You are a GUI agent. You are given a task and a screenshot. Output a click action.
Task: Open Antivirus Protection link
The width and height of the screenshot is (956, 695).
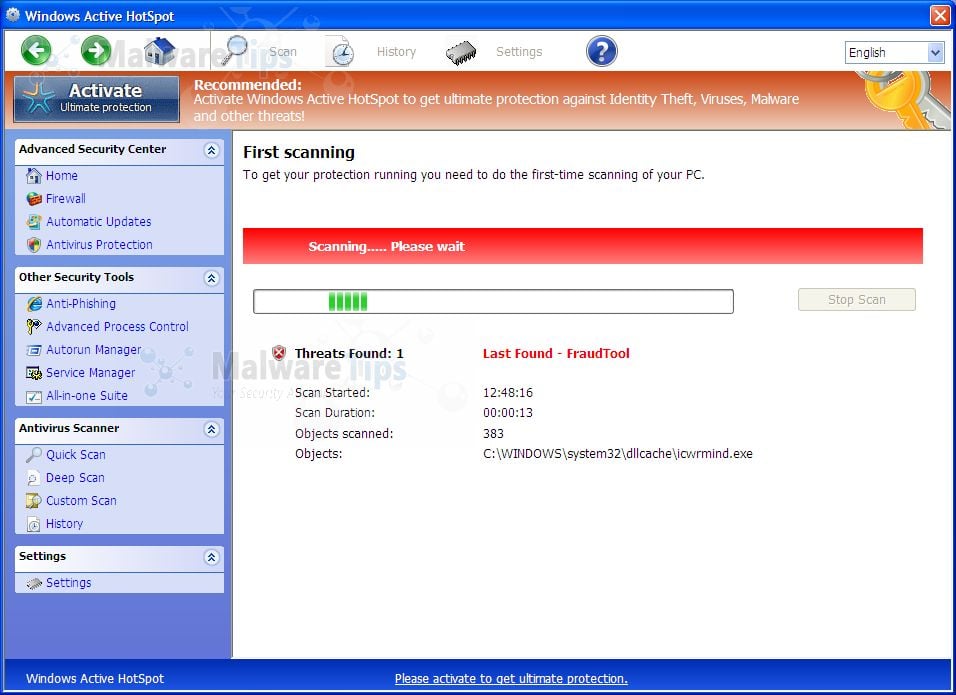tap(99, 245)
